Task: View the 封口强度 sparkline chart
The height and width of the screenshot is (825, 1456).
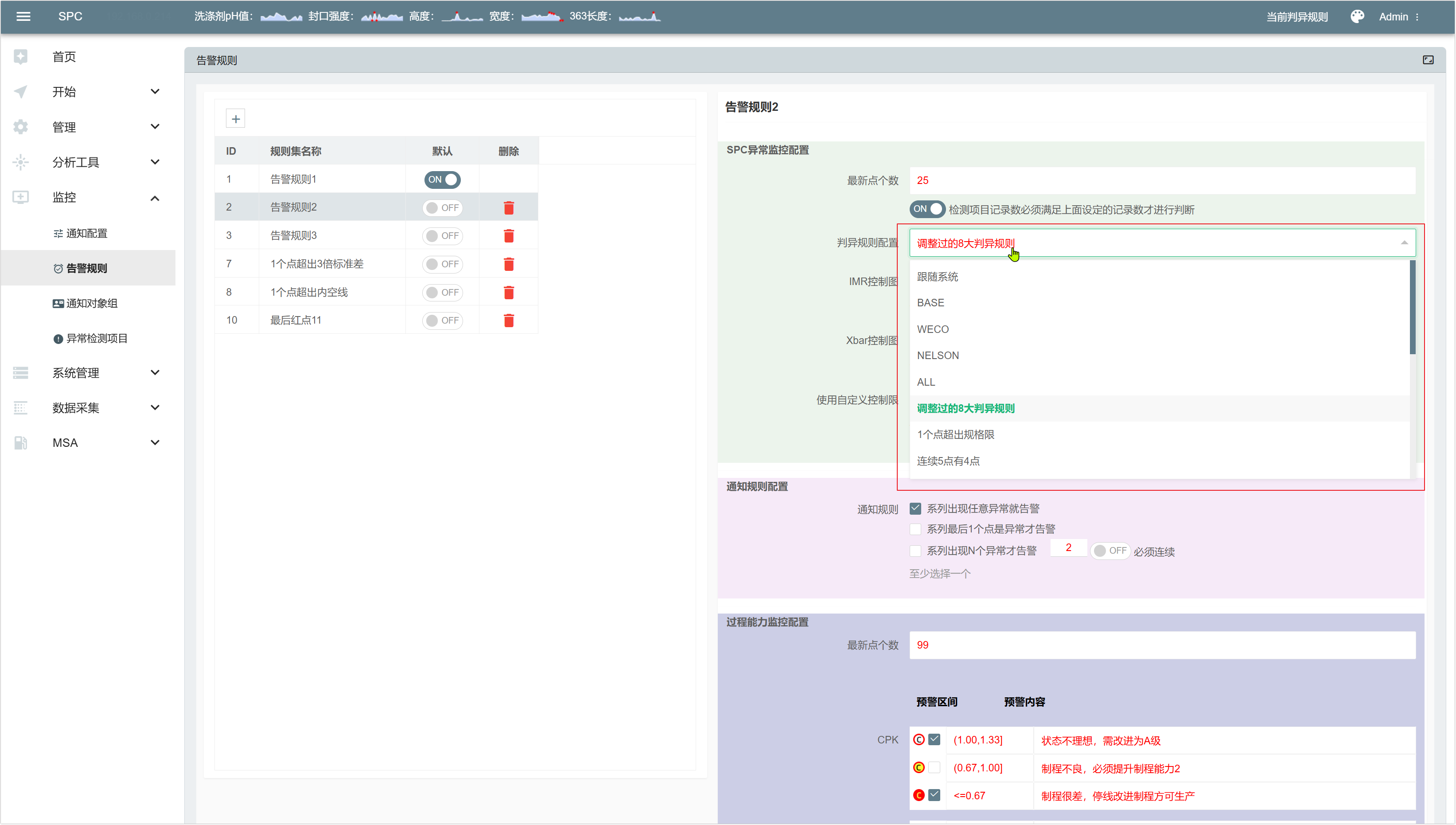Action: [382, 17]
